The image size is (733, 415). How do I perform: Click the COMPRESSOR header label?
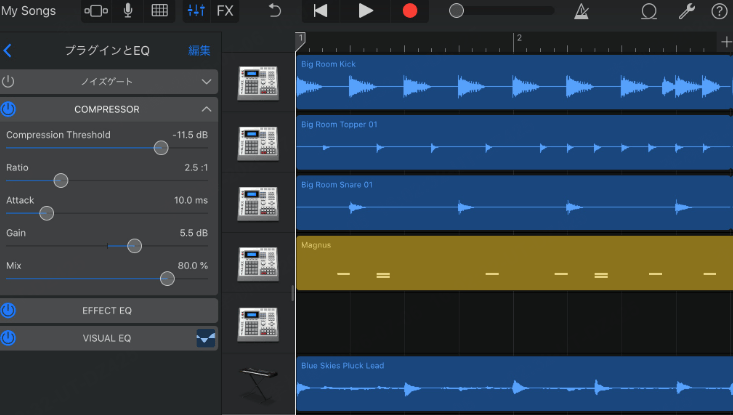pos(107,109)
